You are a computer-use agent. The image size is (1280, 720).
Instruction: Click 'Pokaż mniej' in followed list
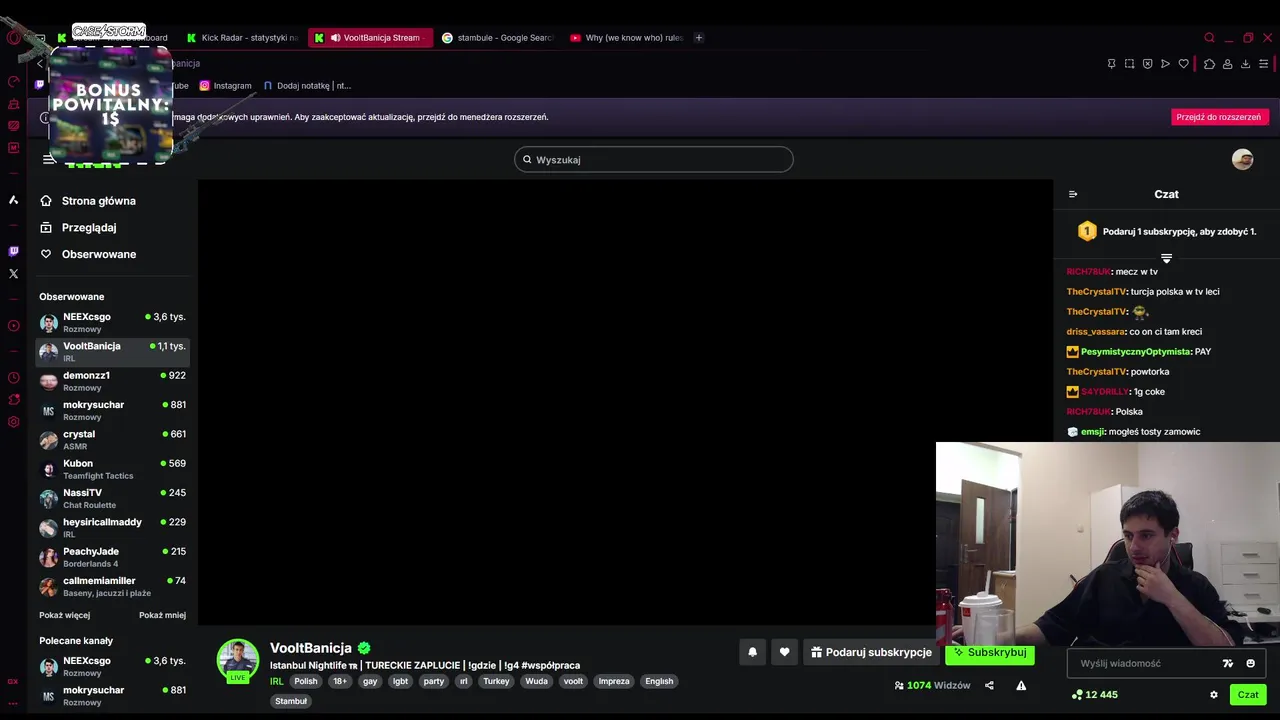pyautogui.click(x=162, y=615)
